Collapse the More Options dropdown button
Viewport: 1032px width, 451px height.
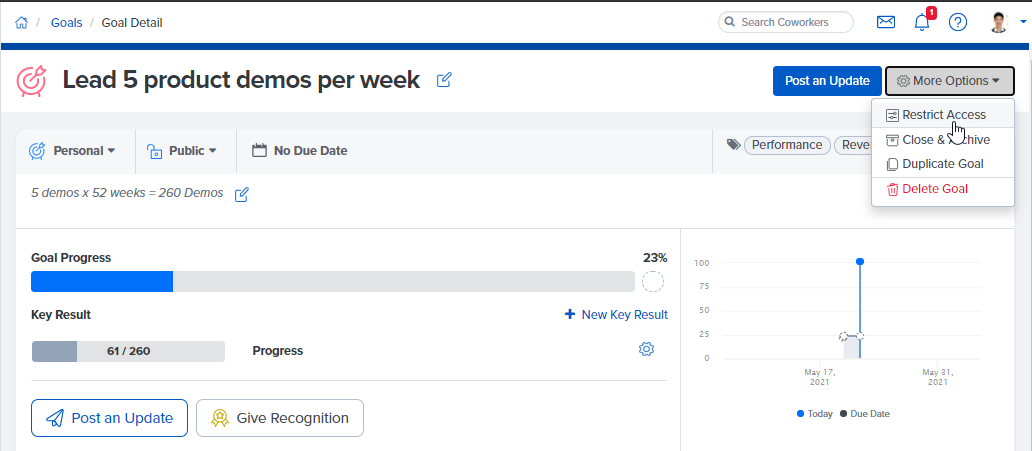click(x=949, y=81)
